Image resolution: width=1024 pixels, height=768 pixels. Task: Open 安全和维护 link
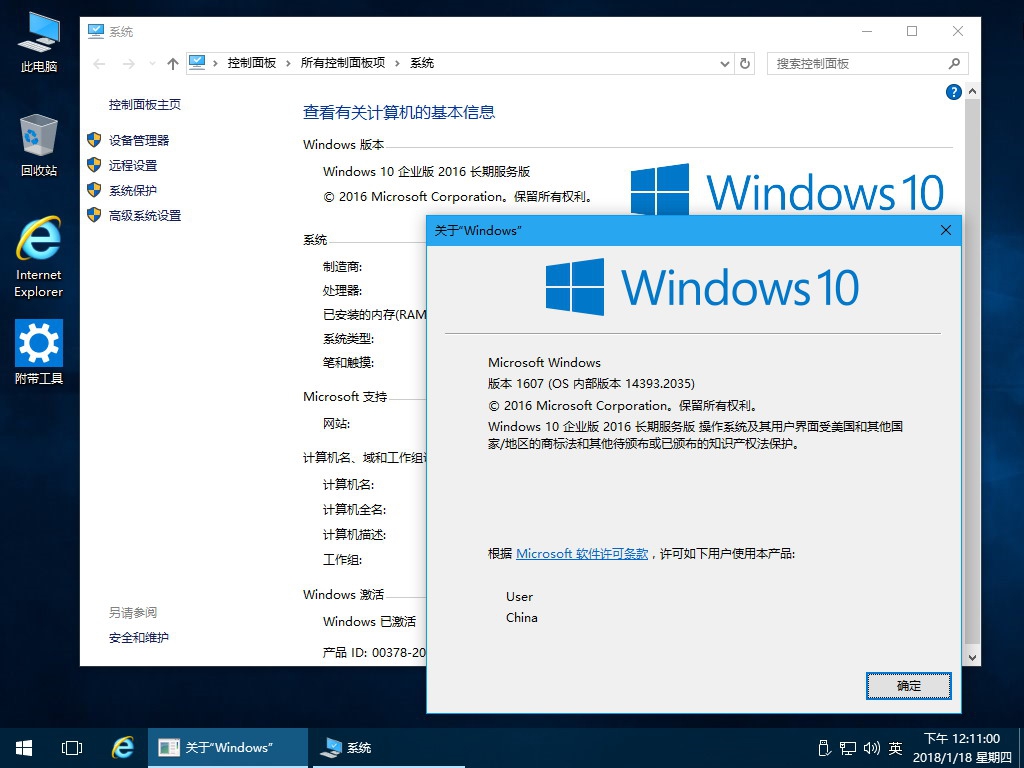pyautogui.click(x=139, y=637)
